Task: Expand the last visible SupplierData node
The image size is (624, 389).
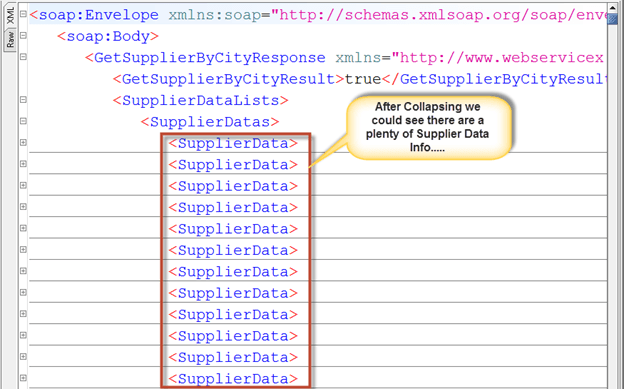Action: (x=23, y=378)
